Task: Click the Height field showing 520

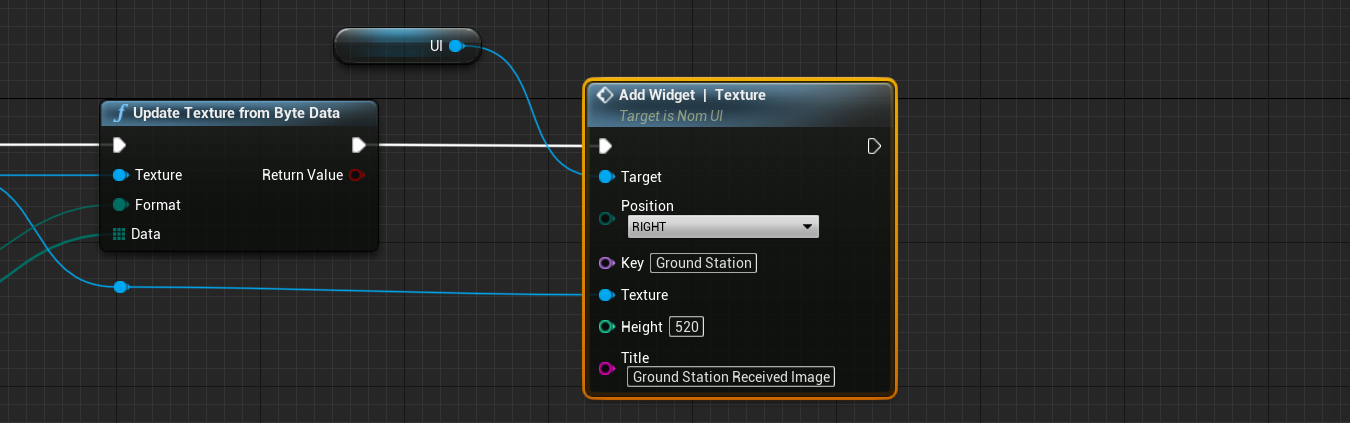Action: coord(685,327)
